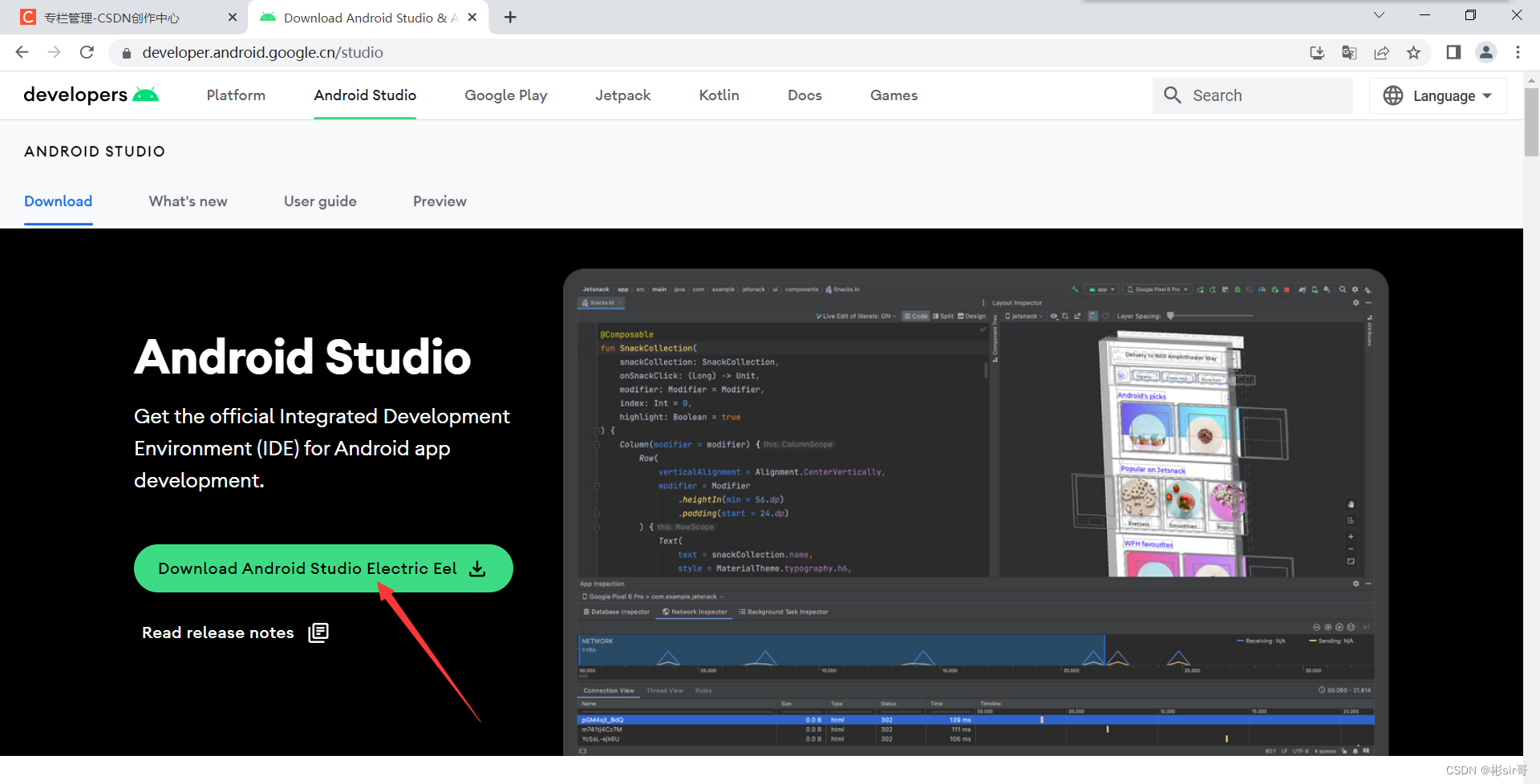Image resolution: width=1540 pixels, height=784 pixels.
Task: Reload the current page
Action: click(x=87, y=52)
